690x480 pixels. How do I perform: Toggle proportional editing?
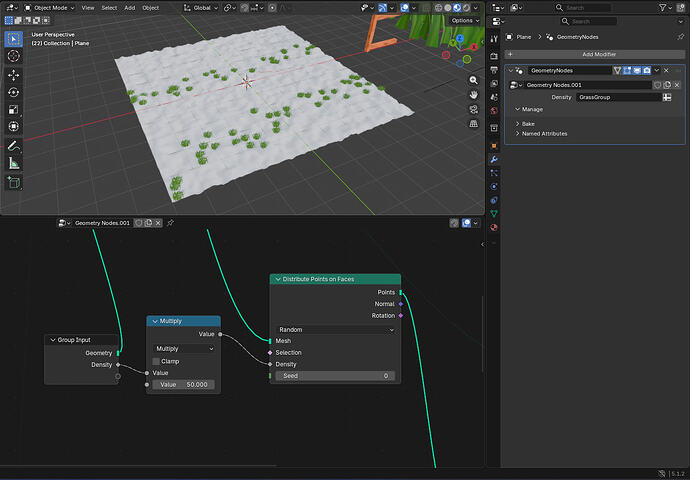tap(272, 8)
